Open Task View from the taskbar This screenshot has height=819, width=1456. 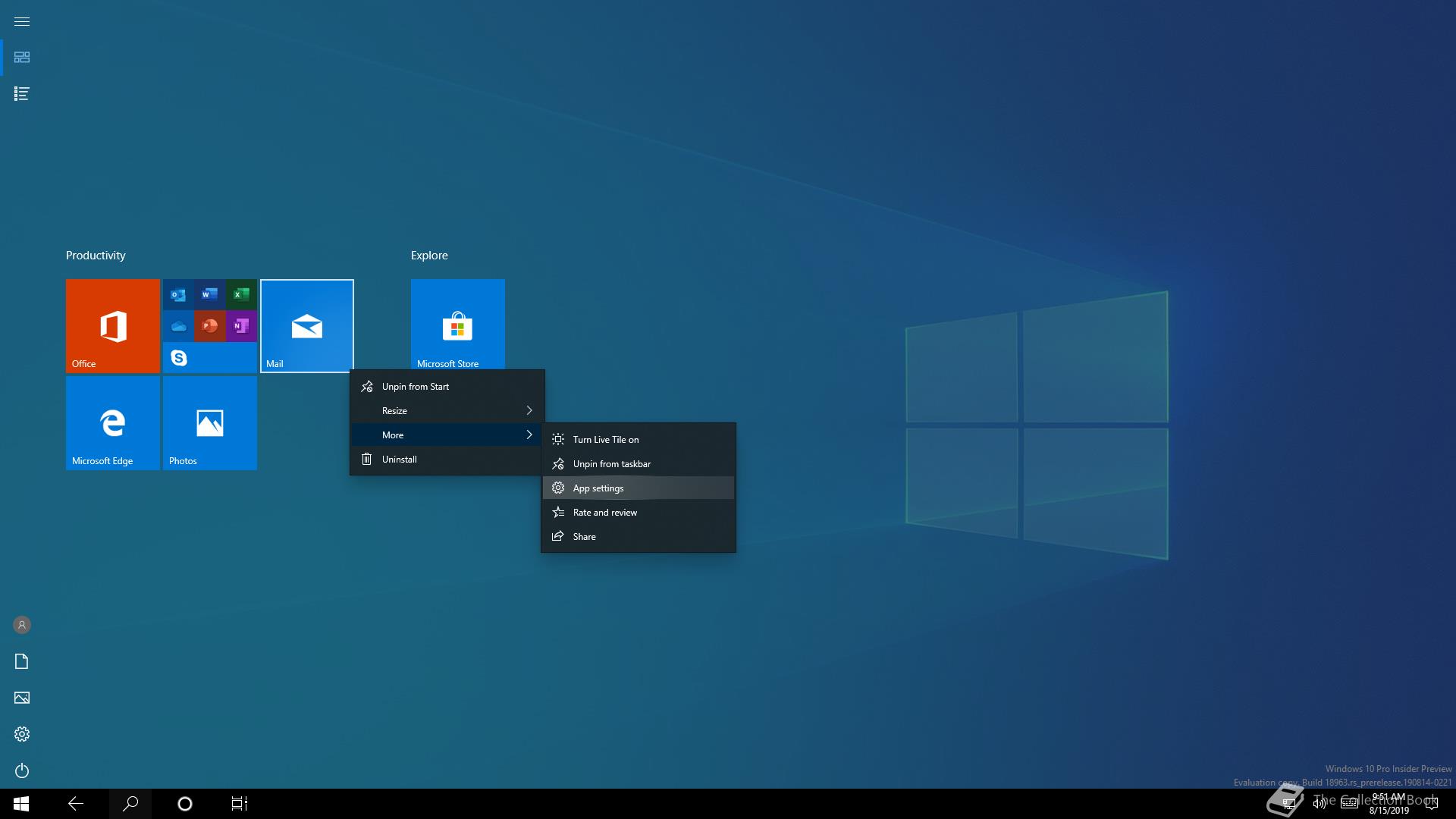coord(240,804)
